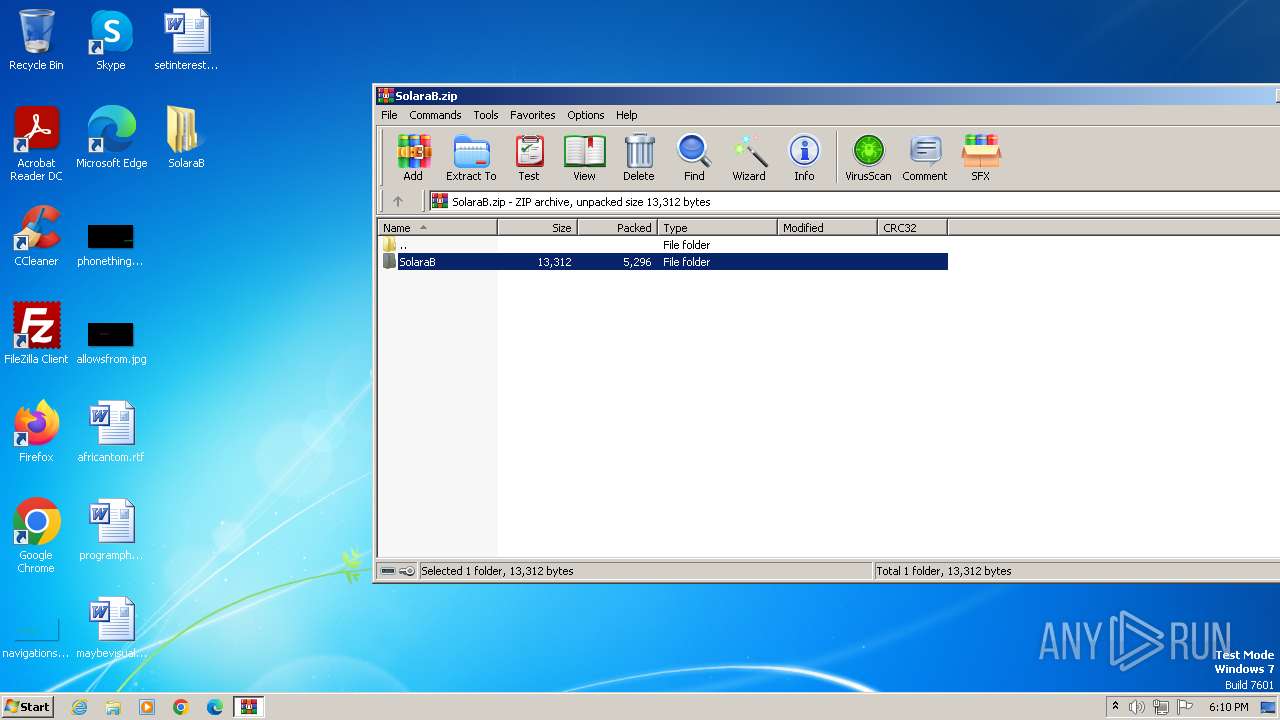Open the Options menu
The width and height of the screenshot is (1280, 720).
click(585, 115)
